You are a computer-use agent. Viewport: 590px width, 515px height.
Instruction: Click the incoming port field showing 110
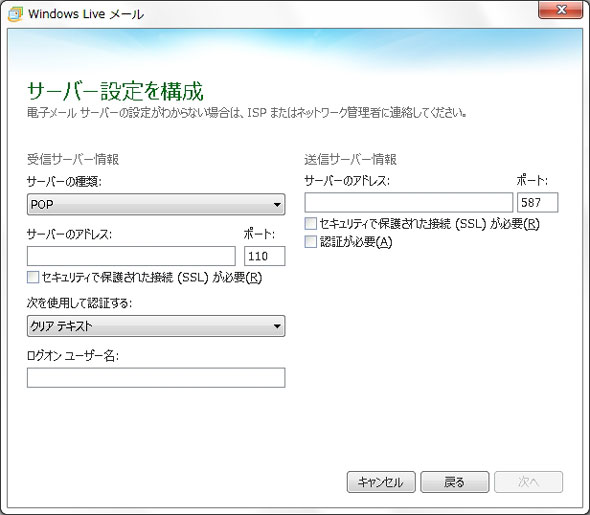pyautogui.click(x=265, y=256)
